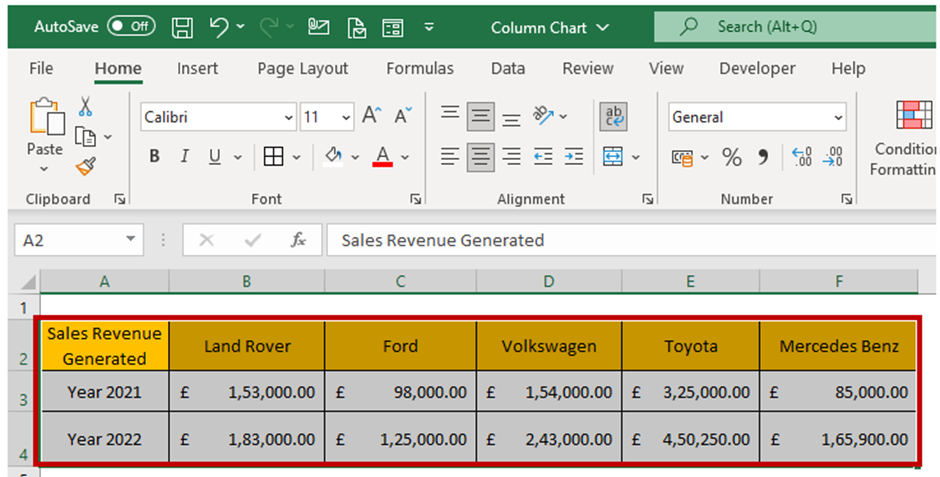Go to the Review tab
The height and width of the screenshot is (477, 940).
click(x=588, y=68)
